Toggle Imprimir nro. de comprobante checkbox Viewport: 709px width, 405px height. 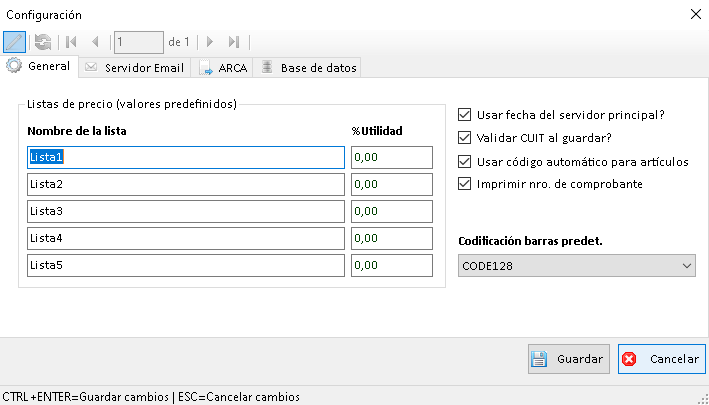(464, 184)
